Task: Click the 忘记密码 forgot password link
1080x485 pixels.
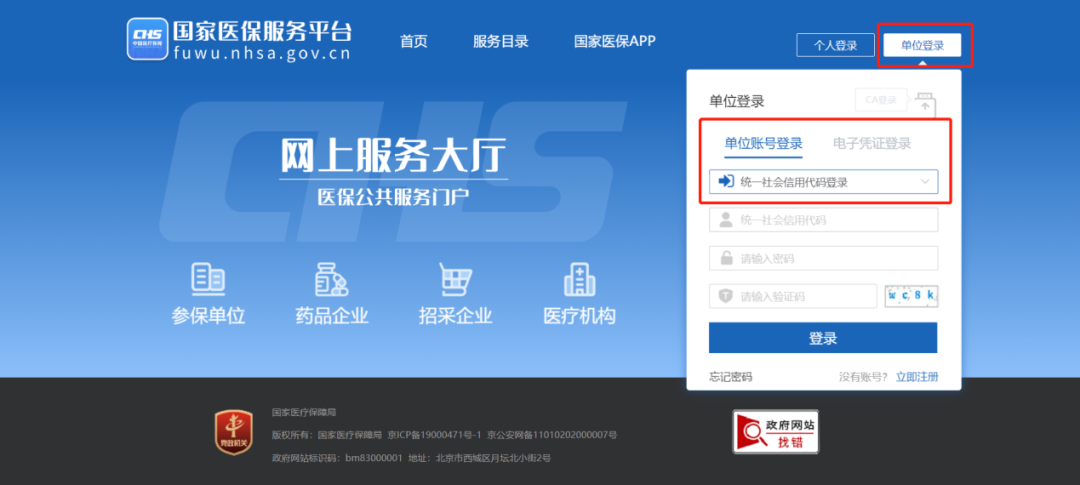Action: coord(730,377)
